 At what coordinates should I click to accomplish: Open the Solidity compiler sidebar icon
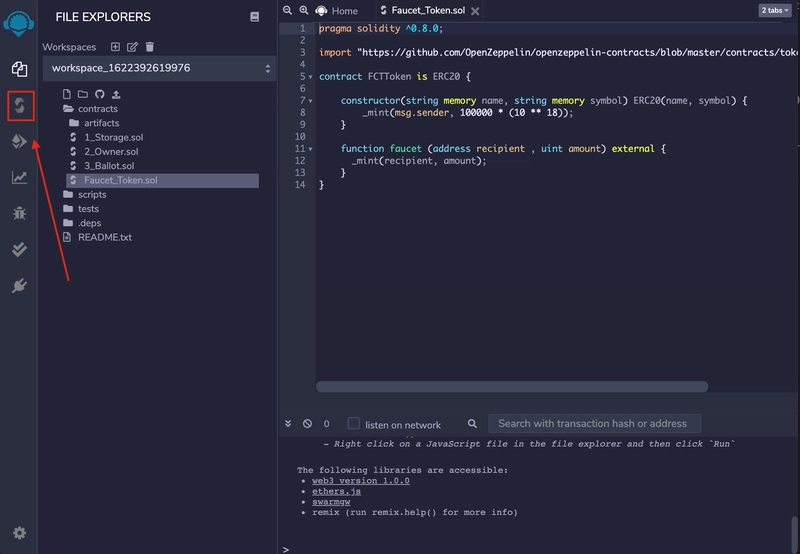(x=20, y=106)
